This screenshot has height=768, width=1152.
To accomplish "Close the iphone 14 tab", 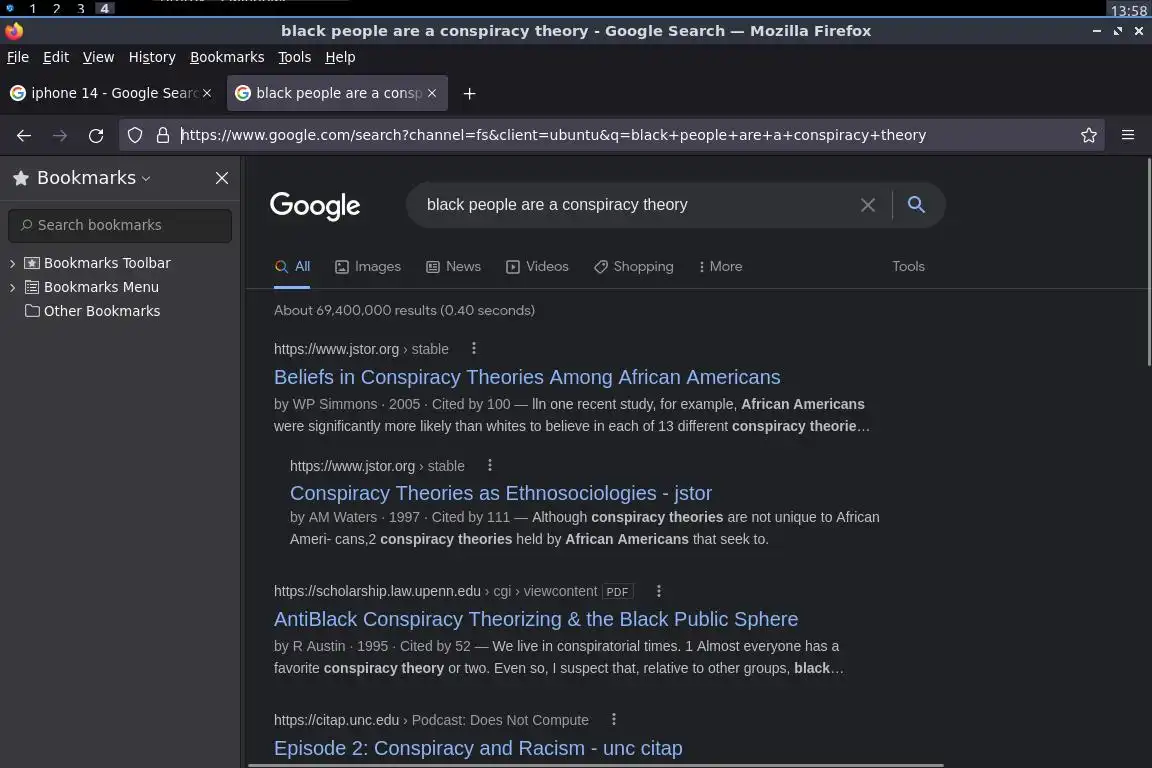I will click(207, 93).
